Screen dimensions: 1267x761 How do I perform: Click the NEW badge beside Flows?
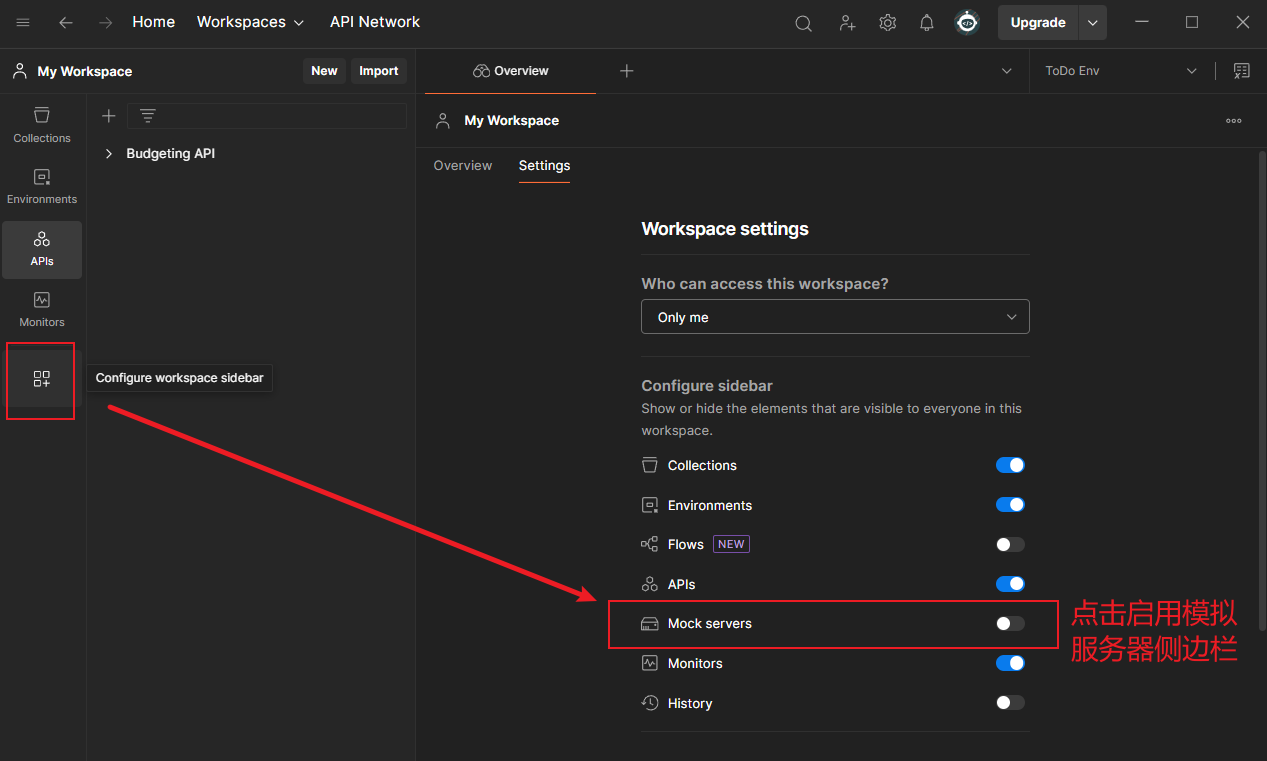(731, 544)
